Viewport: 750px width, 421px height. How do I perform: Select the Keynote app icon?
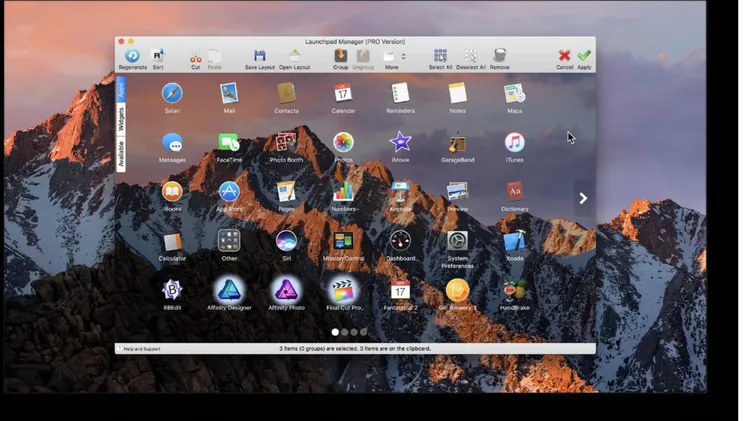pos(400,191)
